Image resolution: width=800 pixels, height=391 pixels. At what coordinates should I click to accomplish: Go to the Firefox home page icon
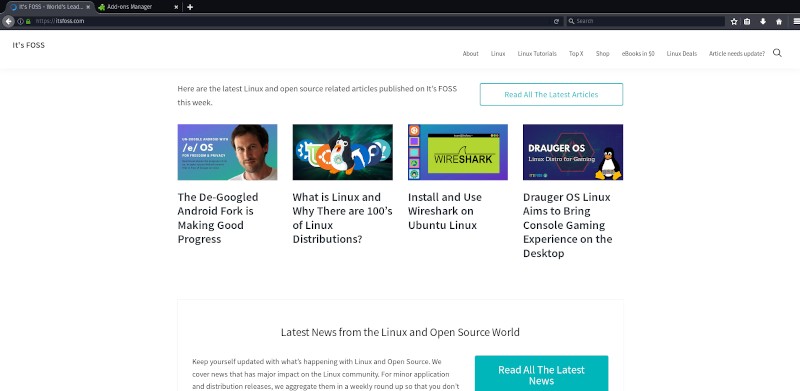click(779, 21)
